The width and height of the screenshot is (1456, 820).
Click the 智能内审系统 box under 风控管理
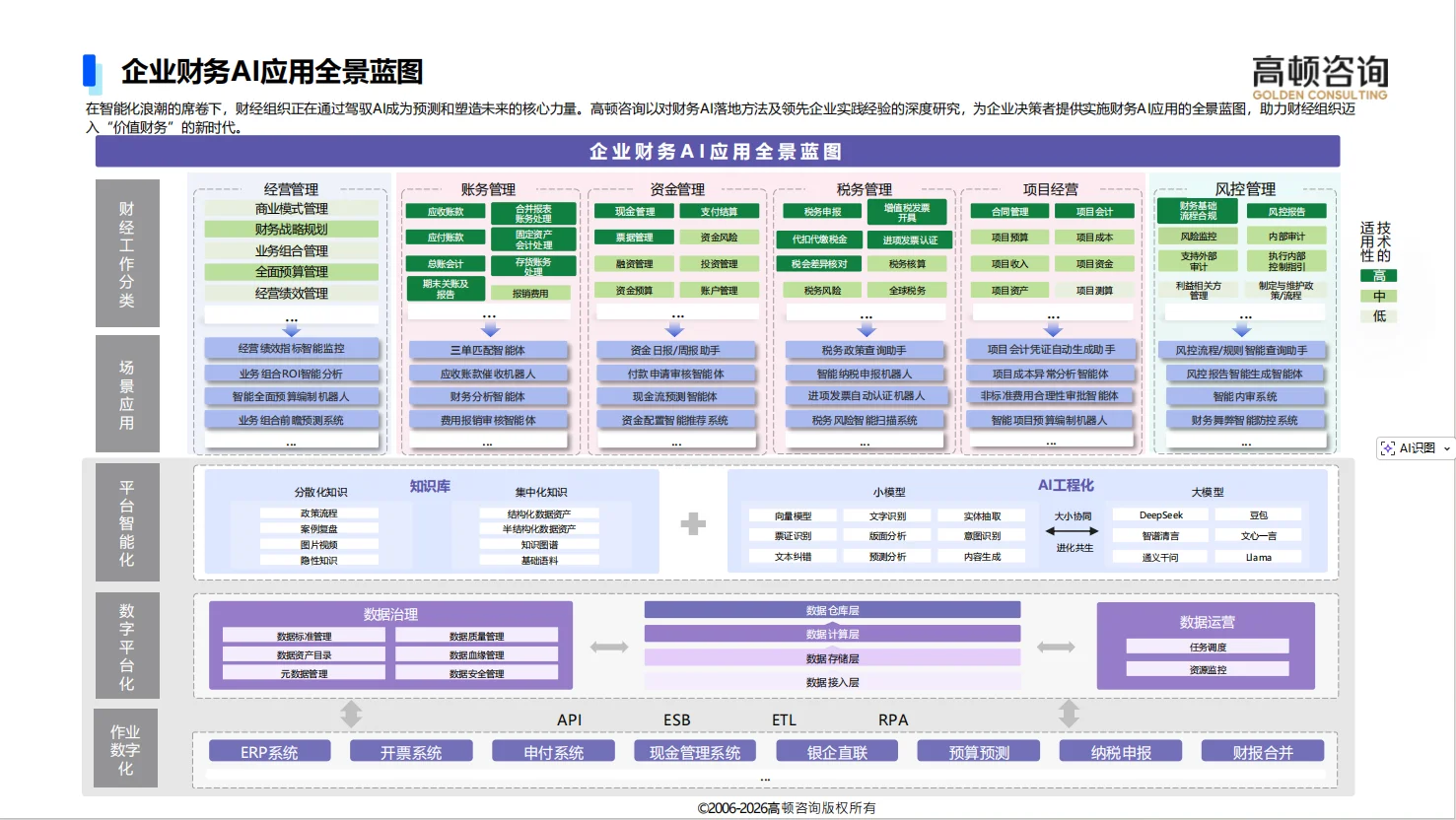pos(1245,395)
